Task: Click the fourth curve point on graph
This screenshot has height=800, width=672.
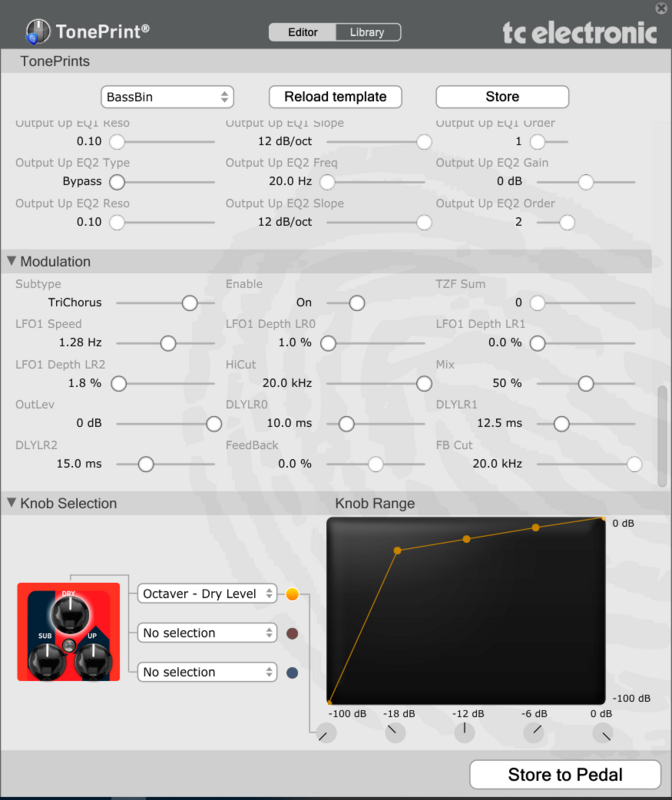Action: (x=535, y=528)
